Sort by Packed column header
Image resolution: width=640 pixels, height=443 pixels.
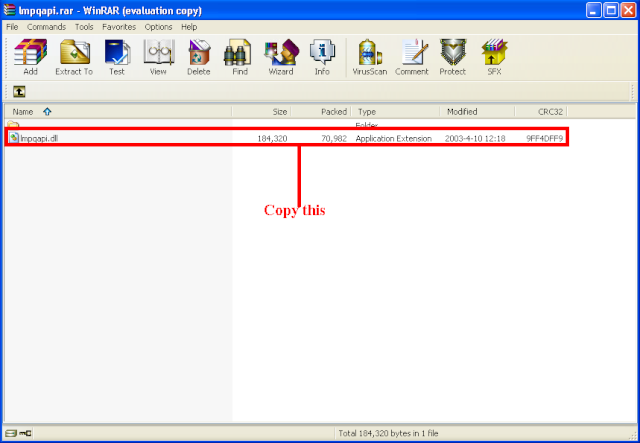(321, 111)
